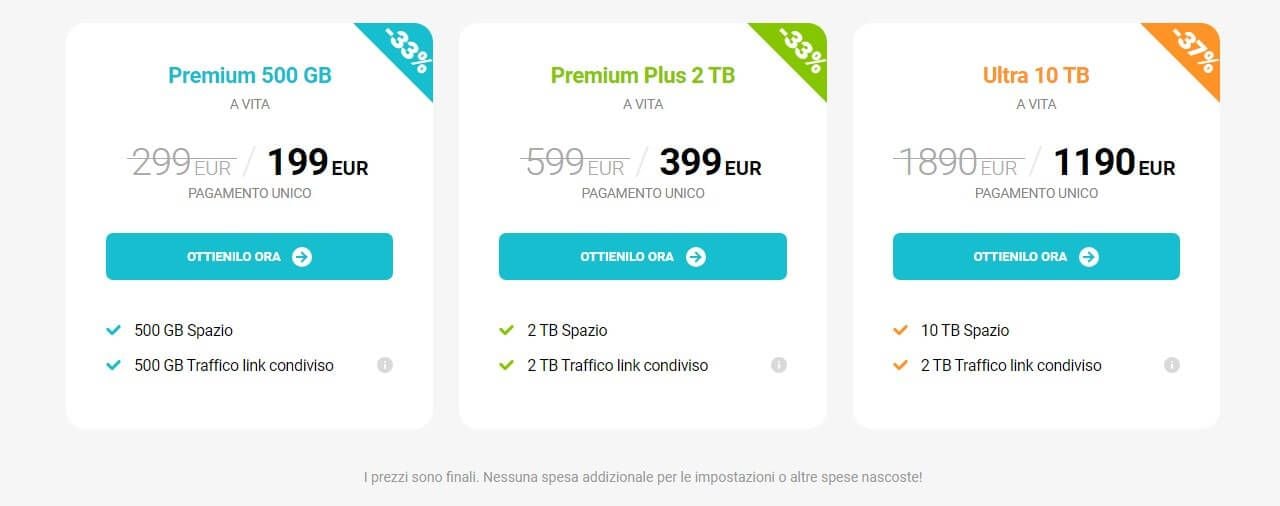This screenshot has height=506, width=1280.
Task: Click the green checkmark beside 2 TB Spazio
Action: click(x=506, y=330)
